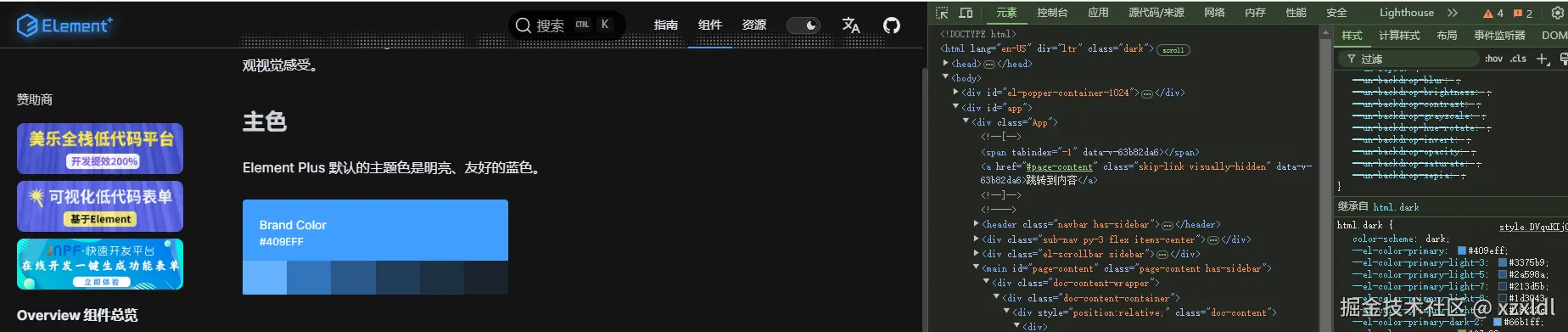Open the 美乐全栈低代码平台 sponsor banner

tap(100, 149)
